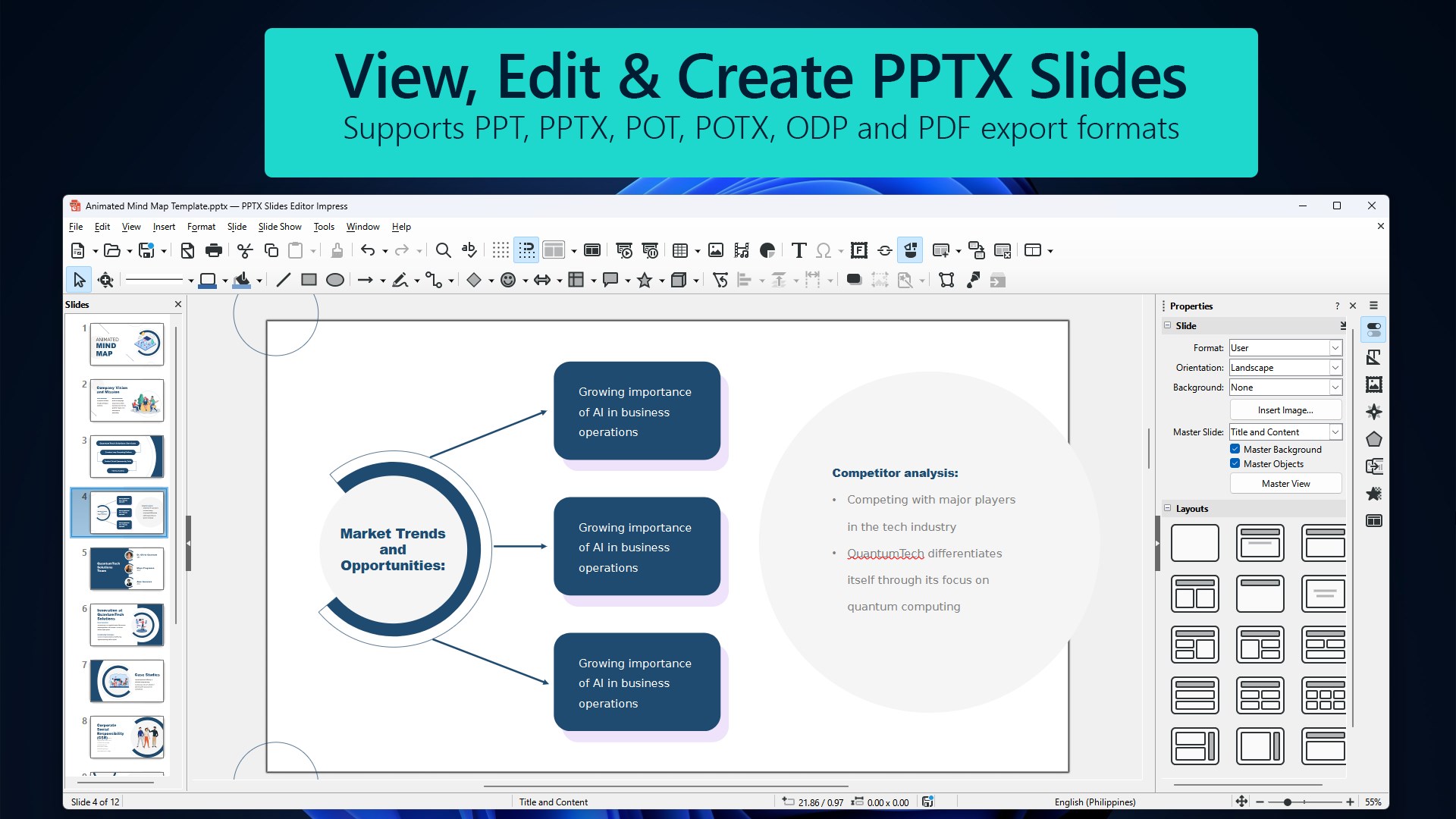Image resolution: width=1456 pixels, height=819 pixels.
Task: Open the Find and Replace magnifier
Action: click(443, 250)
